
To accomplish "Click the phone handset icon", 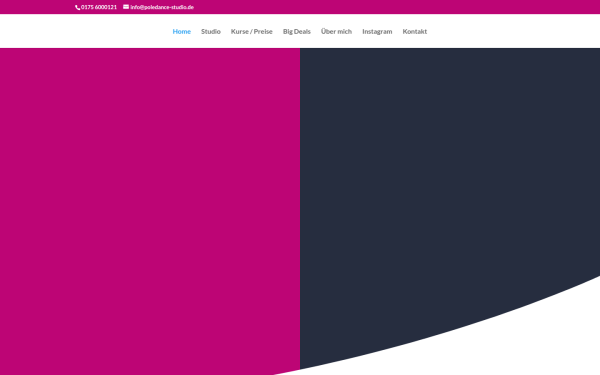I will coord(78,7).
